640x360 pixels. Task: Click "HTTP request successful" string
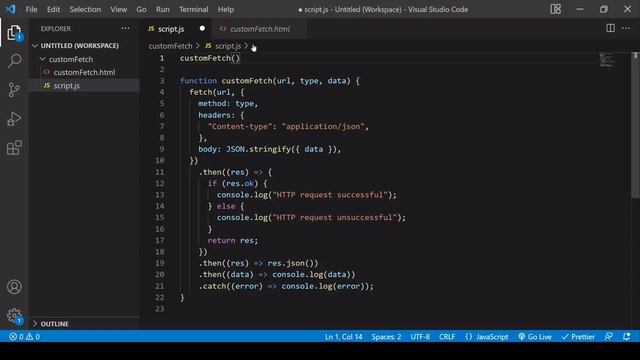330,195
